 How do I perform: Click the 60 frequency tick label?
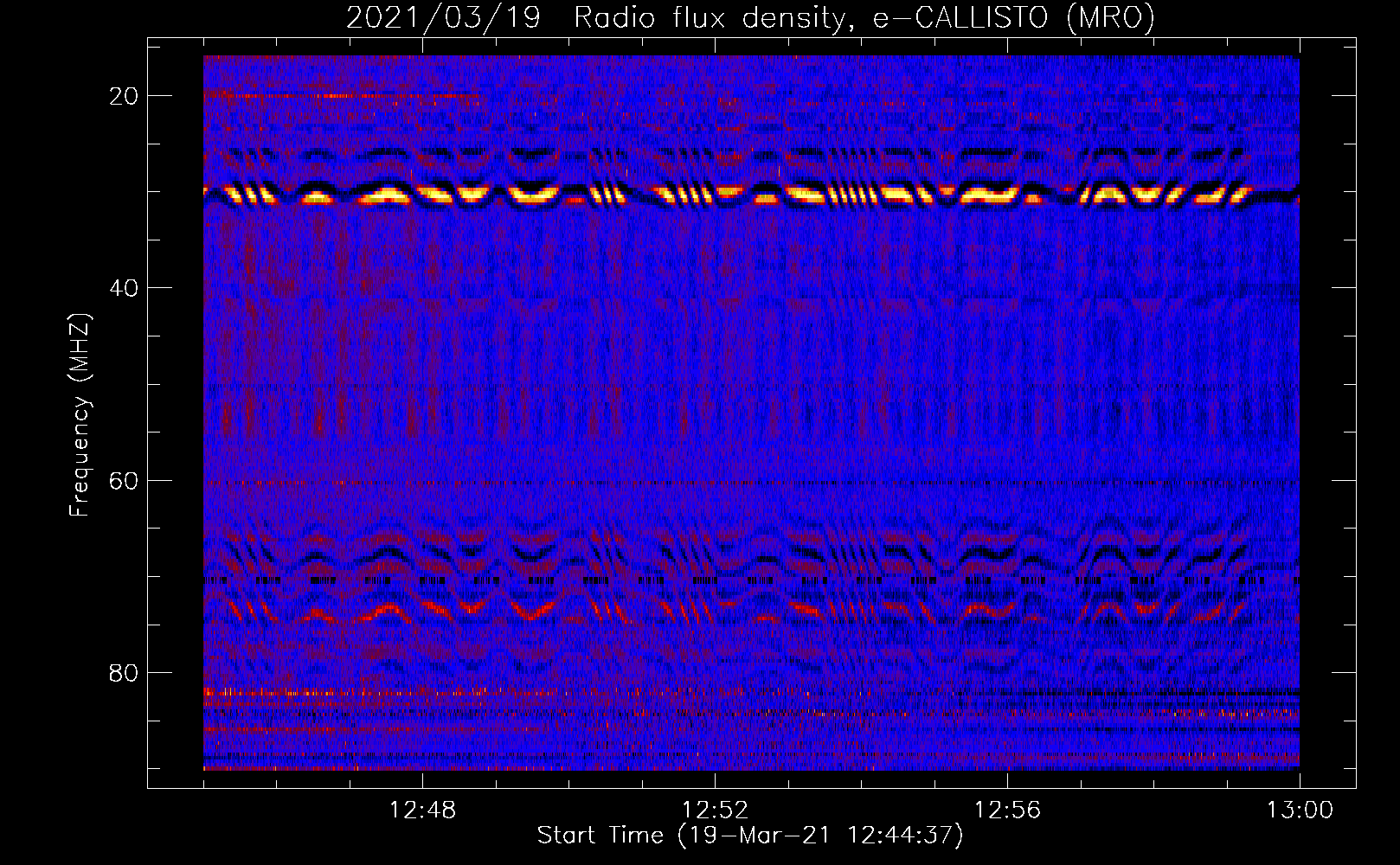[125, 480]
